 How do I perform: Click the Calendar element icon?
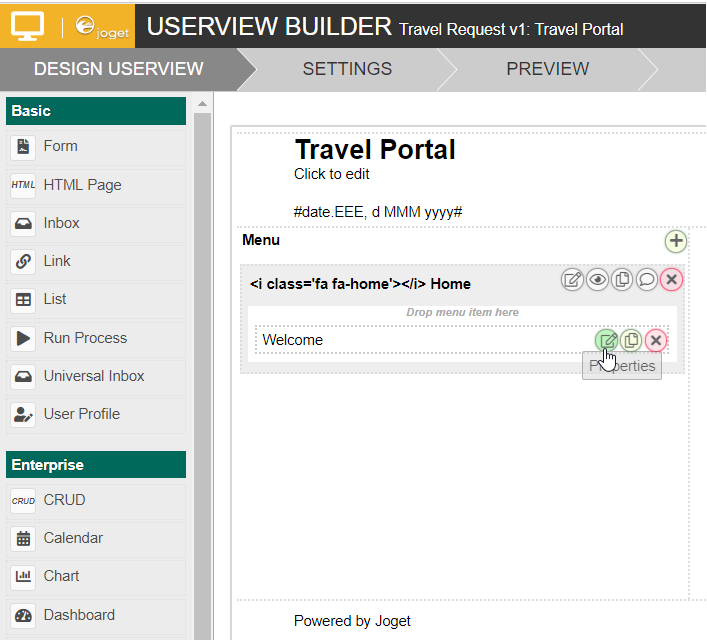[23, 538]
